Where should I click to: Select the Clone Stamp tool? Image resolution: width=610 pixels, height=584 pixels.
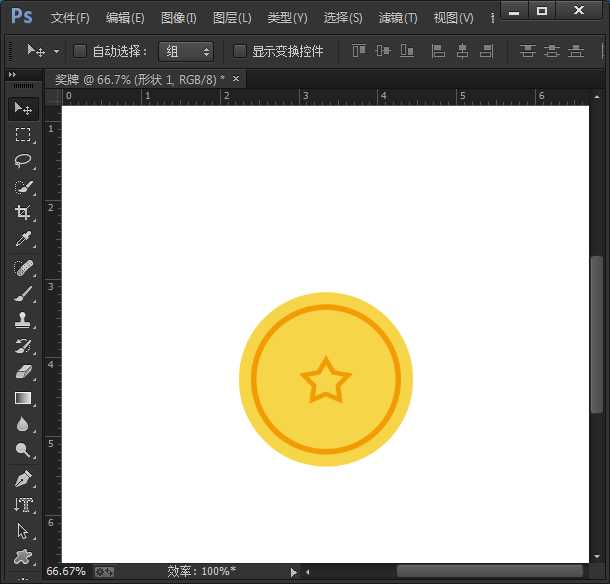pyautogui.click(x=22, y=320)
